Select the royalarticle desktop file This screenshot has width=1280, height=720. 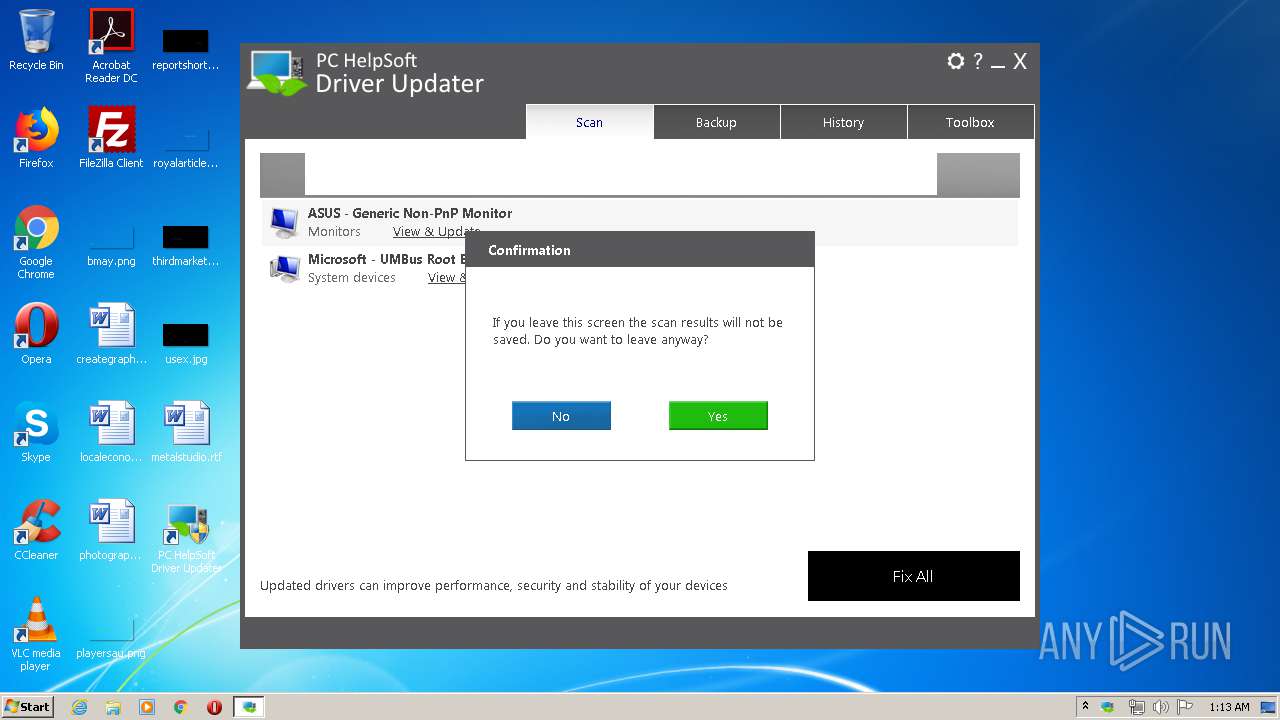tap(186, 148)
